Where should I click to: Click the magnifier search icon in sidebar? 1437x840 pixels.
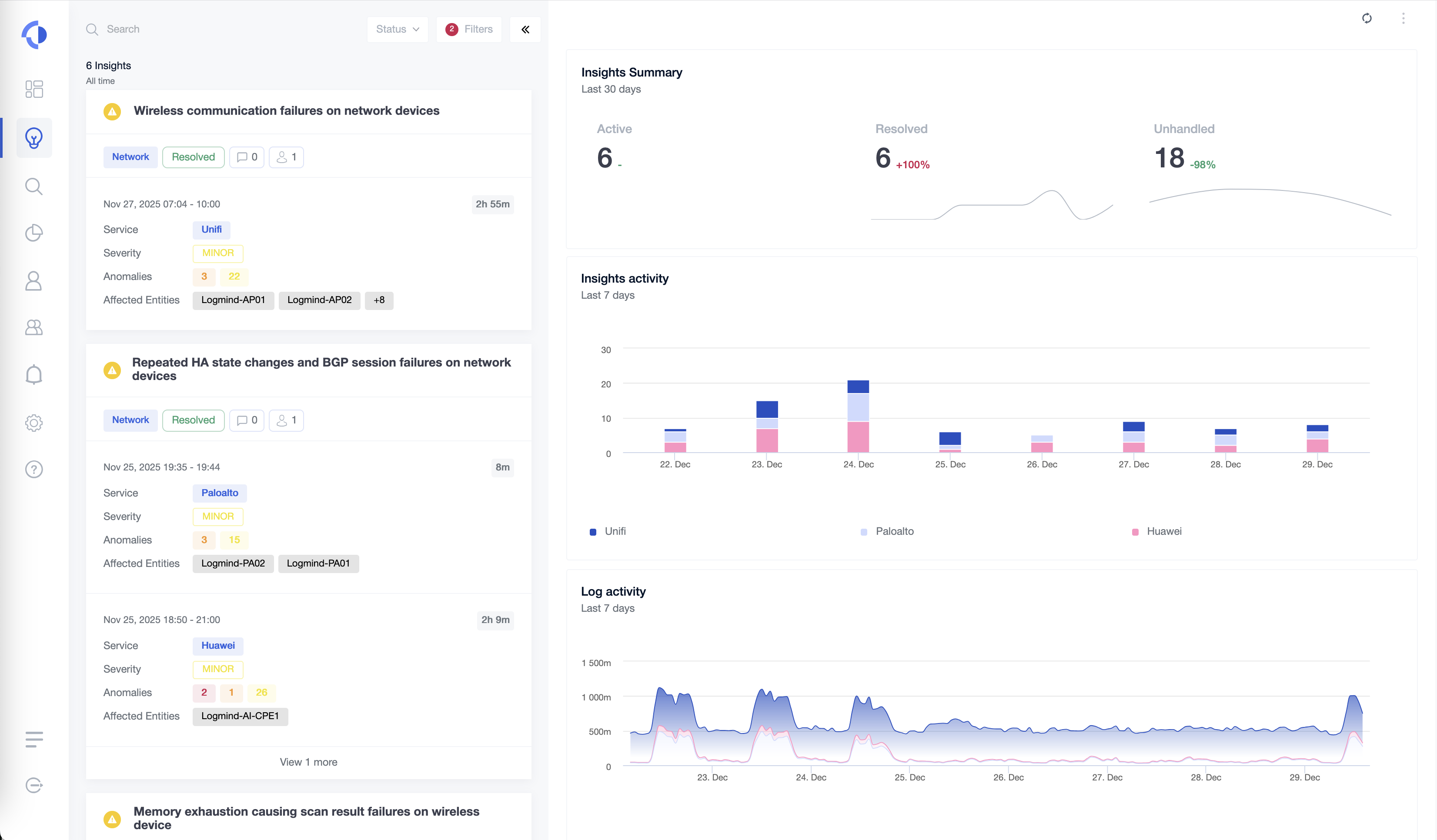(34, 187)
